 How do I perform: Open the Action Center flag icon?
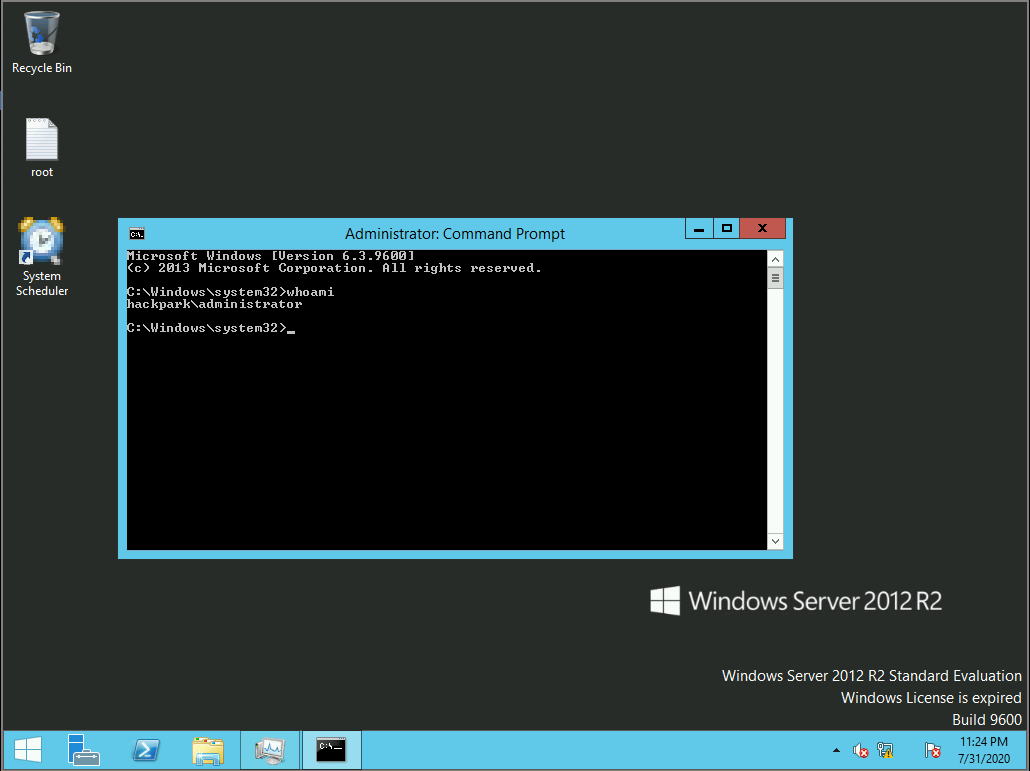click(x=932, y=750)
